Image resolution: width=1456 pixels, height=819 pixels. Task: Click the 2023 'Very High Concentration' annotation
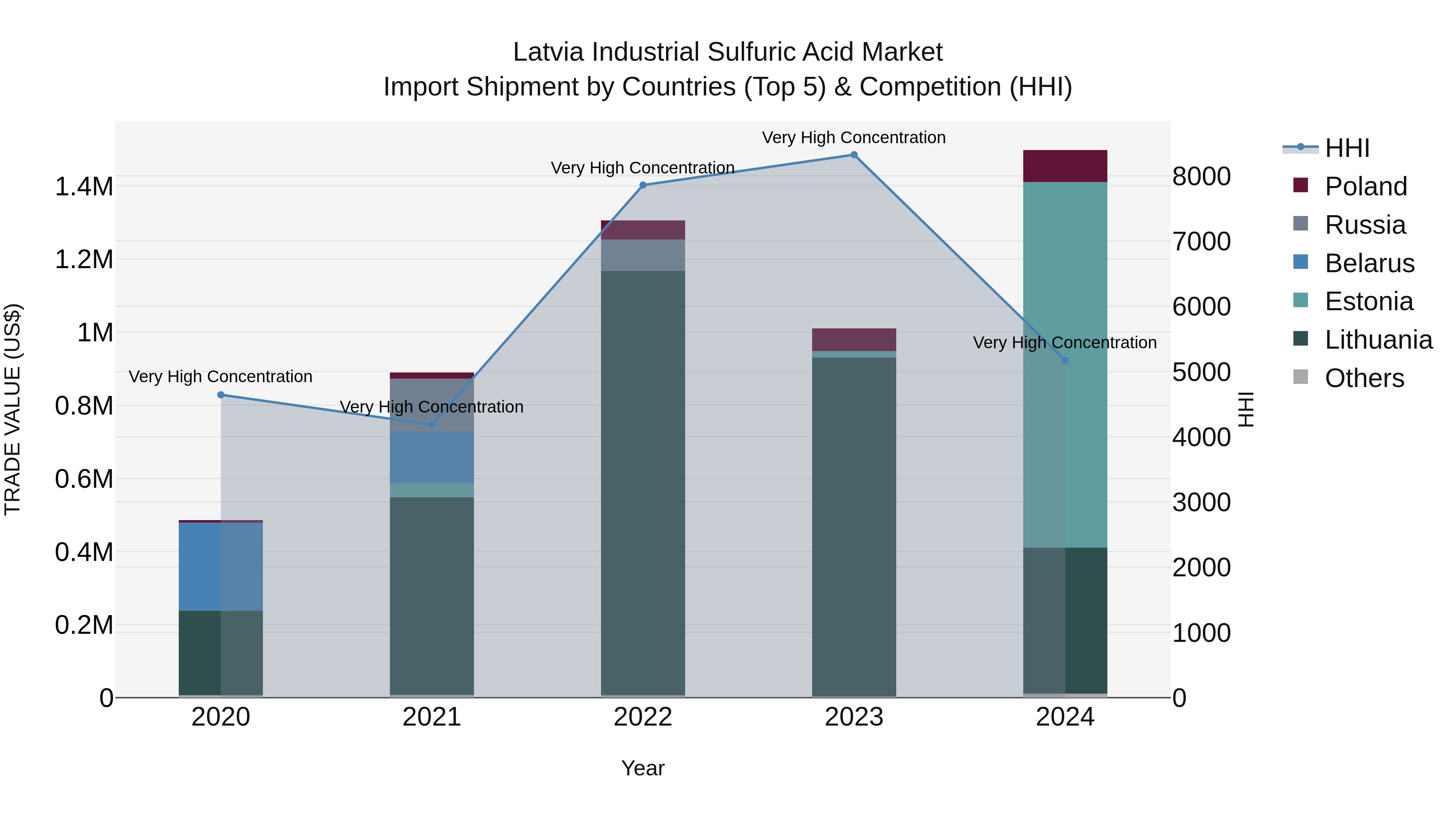point(854,138)
